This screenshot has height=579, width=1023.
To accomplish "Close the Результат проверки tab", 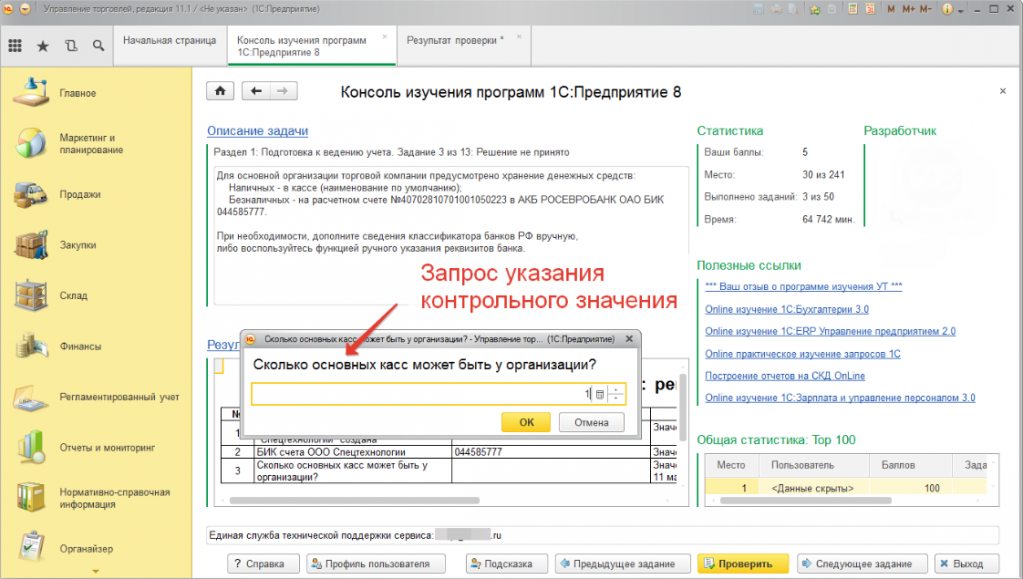I will click(x=519, y=37).
